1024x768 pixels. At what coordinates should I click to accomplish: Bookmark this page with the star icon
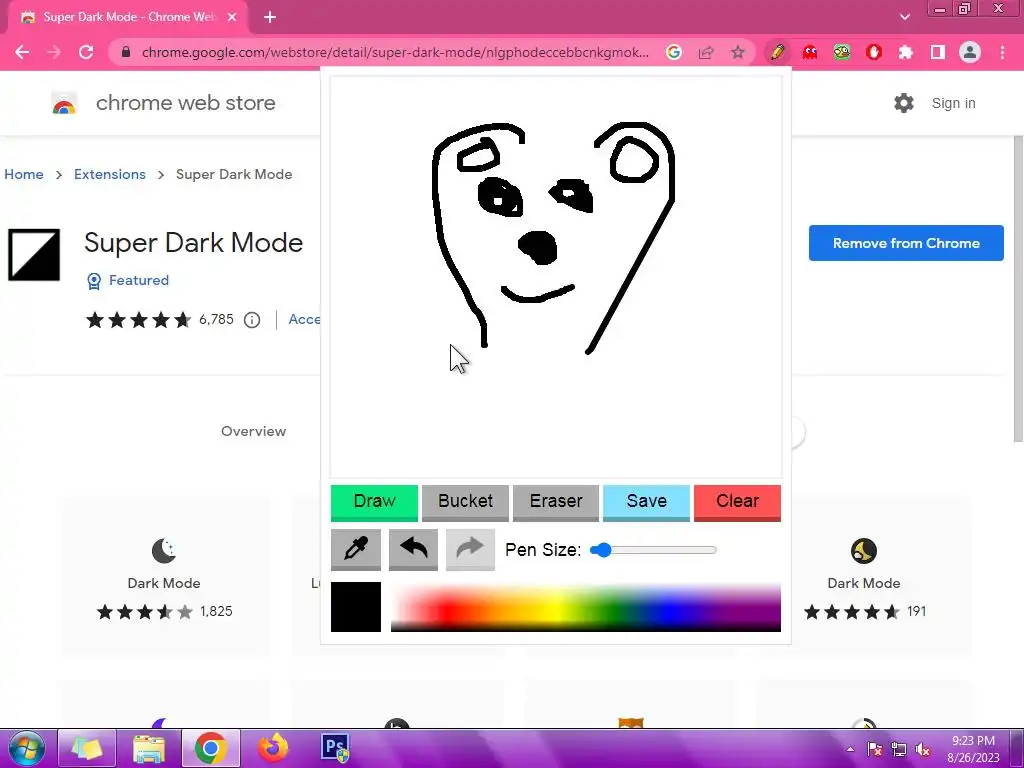click(x=738, y=52)
